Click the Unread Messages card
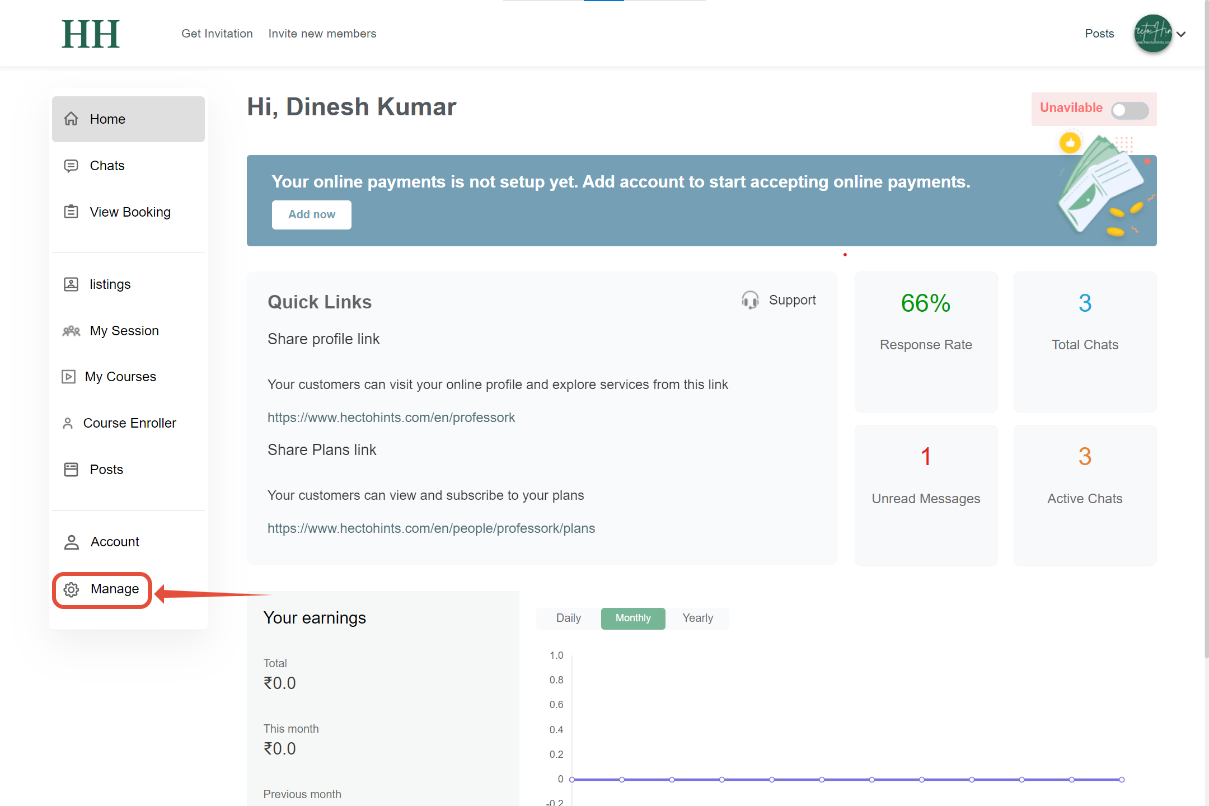The height and width of the screenshot is (806, 1209). point(926,496)
